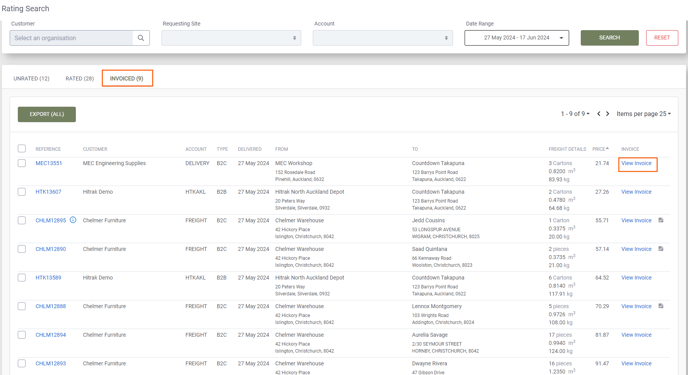
Task: Select checkbox for row CHLM12895
Action: 22,220
